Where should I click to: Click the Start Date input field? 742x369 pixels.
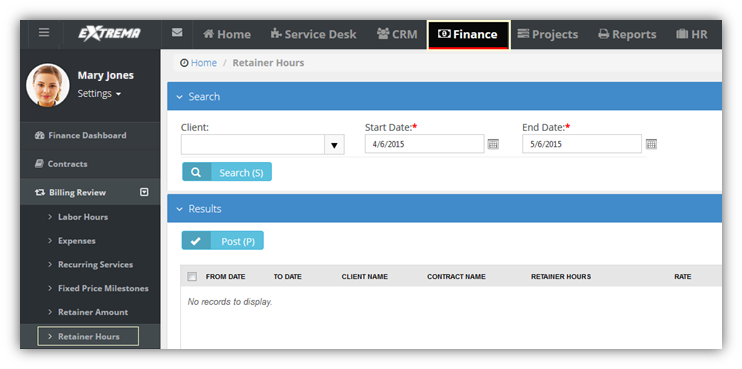click(x=424, y=144)
